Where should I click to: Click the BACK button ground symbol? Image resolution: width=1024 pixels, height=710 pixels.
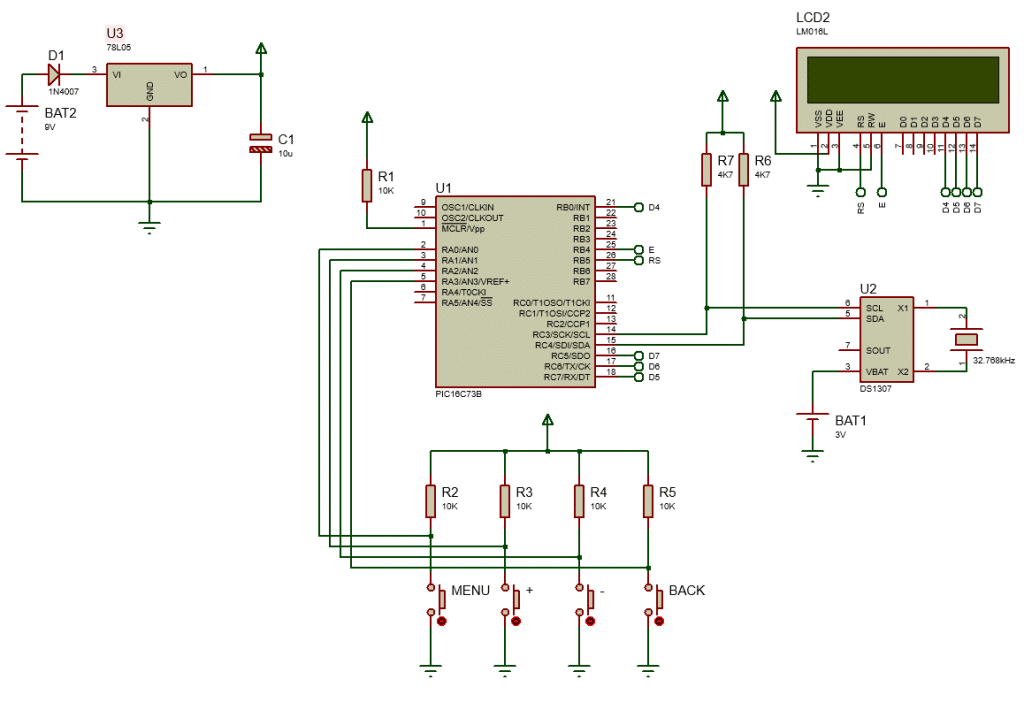[648, 669]
